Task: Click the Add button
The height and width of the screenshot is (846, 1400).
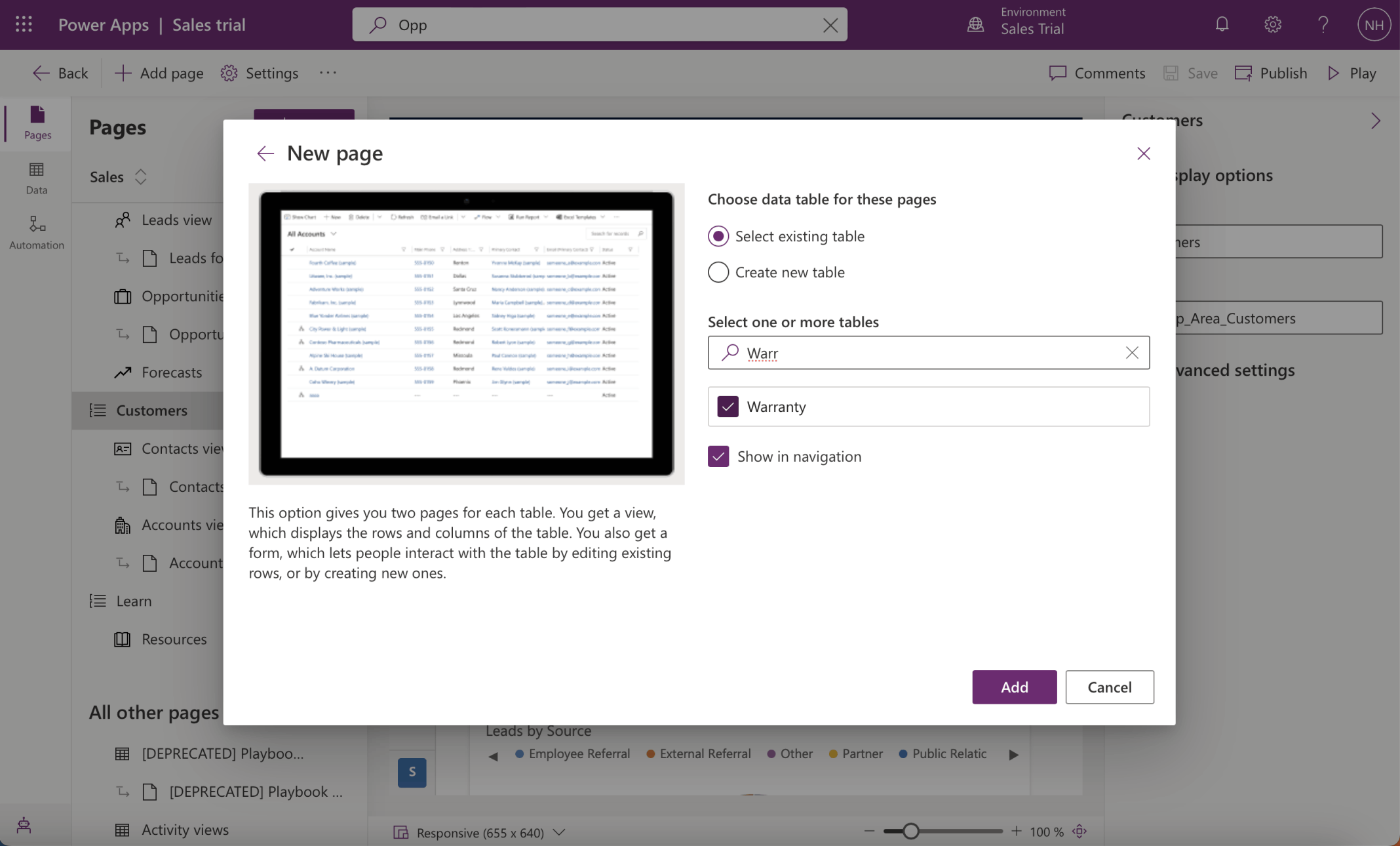Action: point(1014,687)
